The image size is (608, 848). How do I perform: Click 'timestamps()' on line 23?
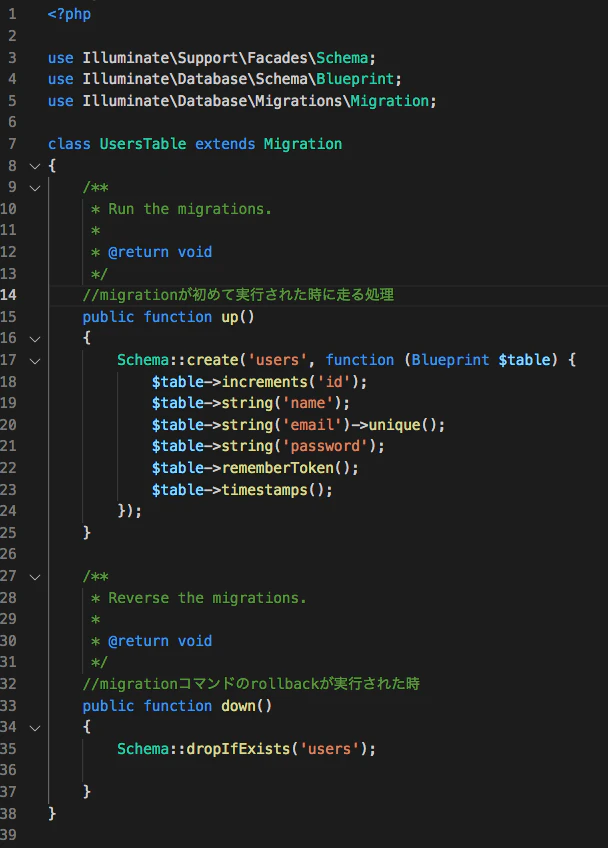point(273,489)
